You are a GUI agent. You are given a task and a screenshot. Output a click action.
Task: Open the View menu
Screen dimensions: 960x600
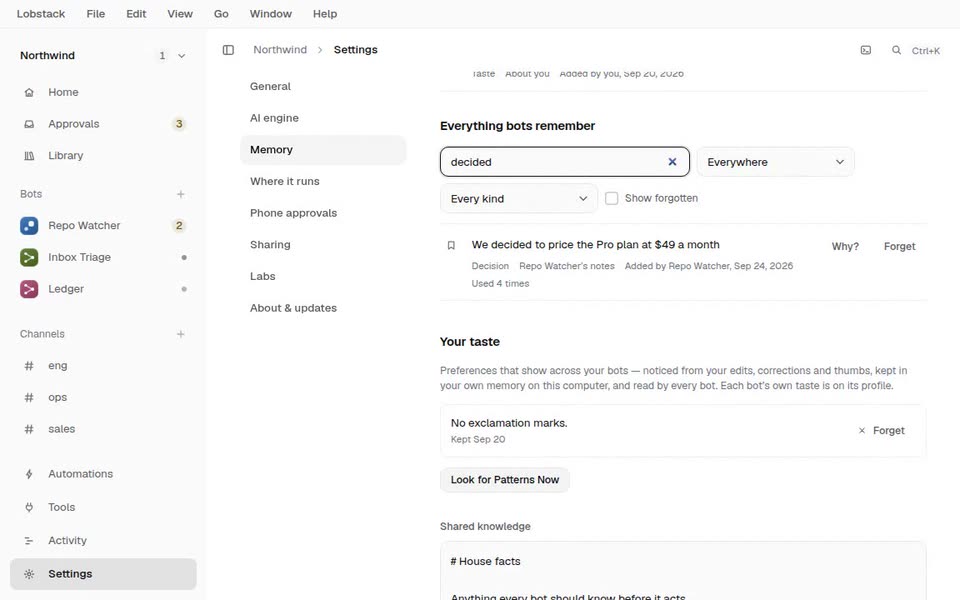tap(180, 13)
